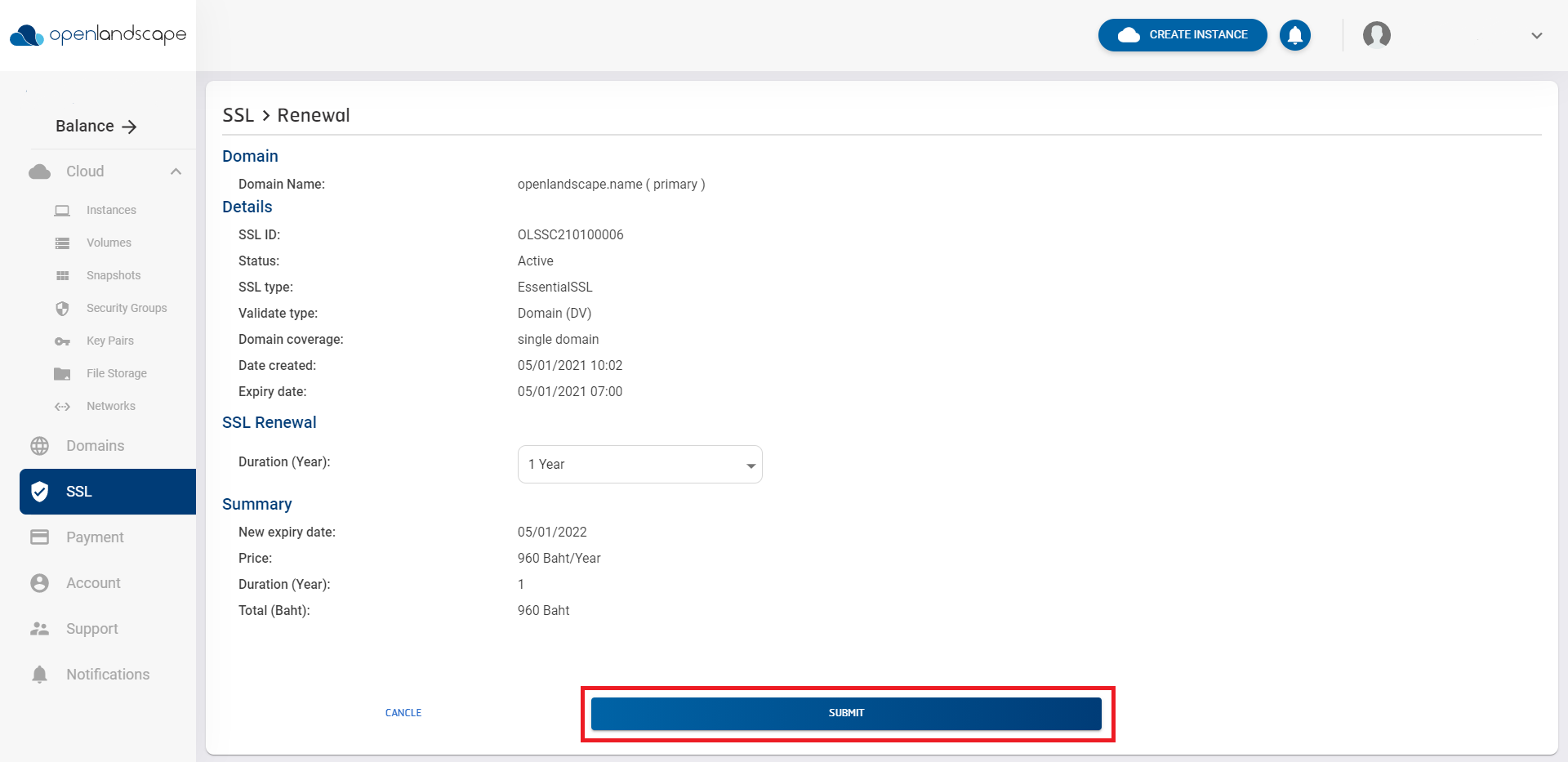Open Balance using the arrow
Image resolution: width=1568 pixels, height=762 pixels.
click(x=130, y=126)
